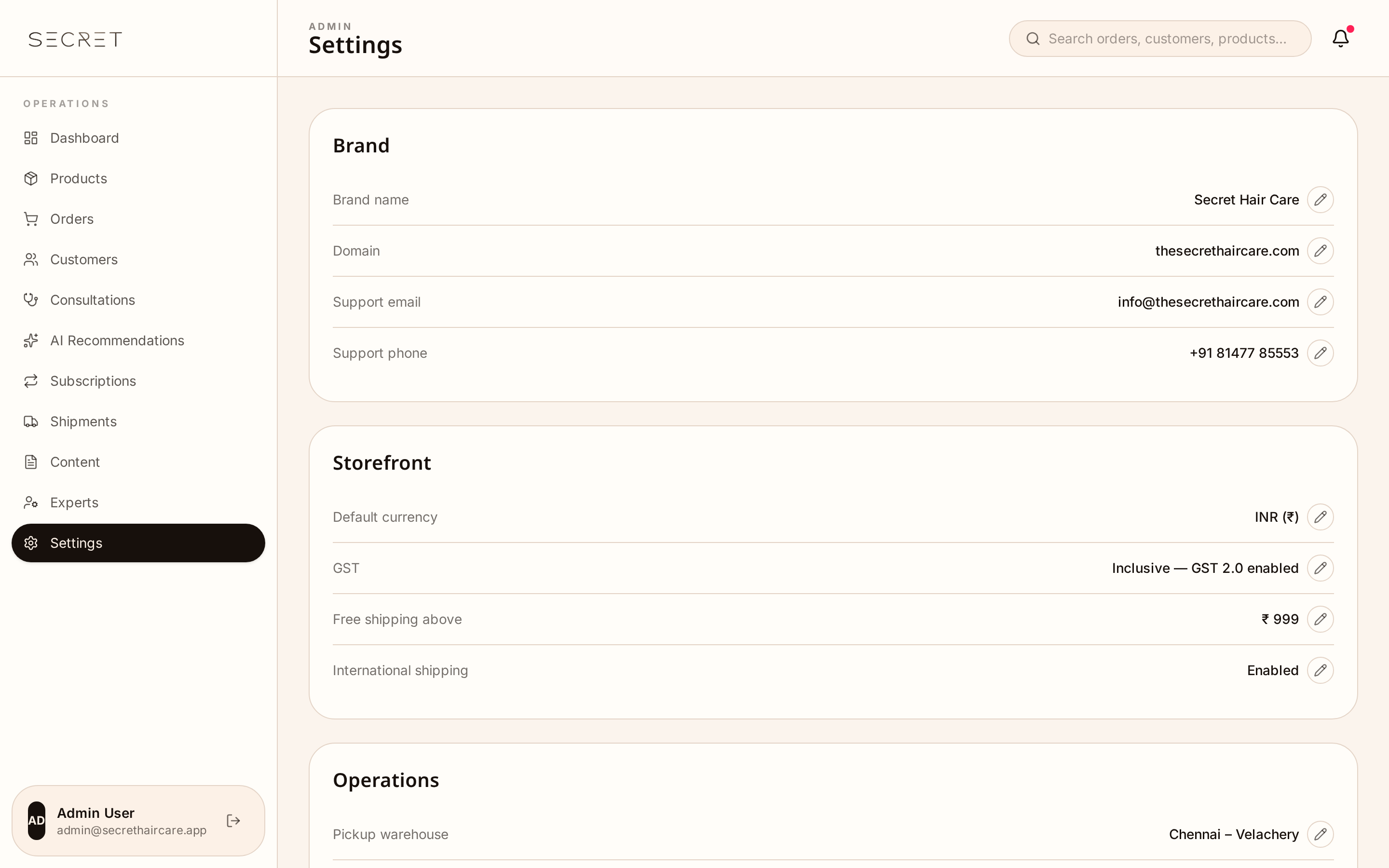Image resolution: width=1389 pixels, height=868 pixels.
Task: Click the Settings gear icon
Action: tap(31, 542)
